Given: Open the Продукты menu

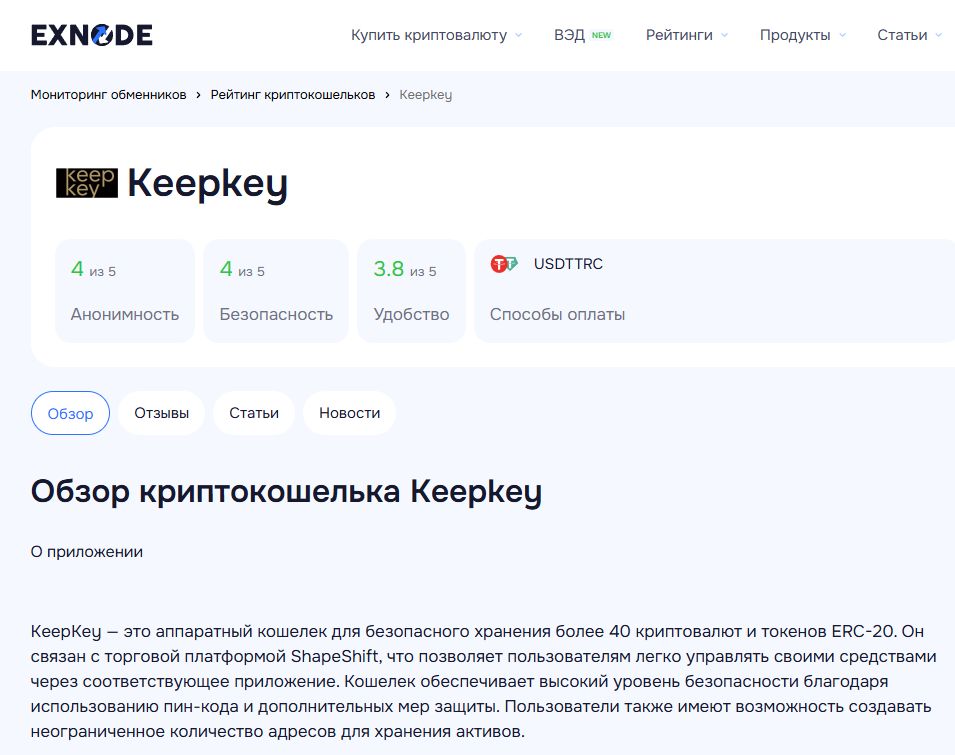Looking at the screenshot, I should pyautogui.click(x=795, y=35).
